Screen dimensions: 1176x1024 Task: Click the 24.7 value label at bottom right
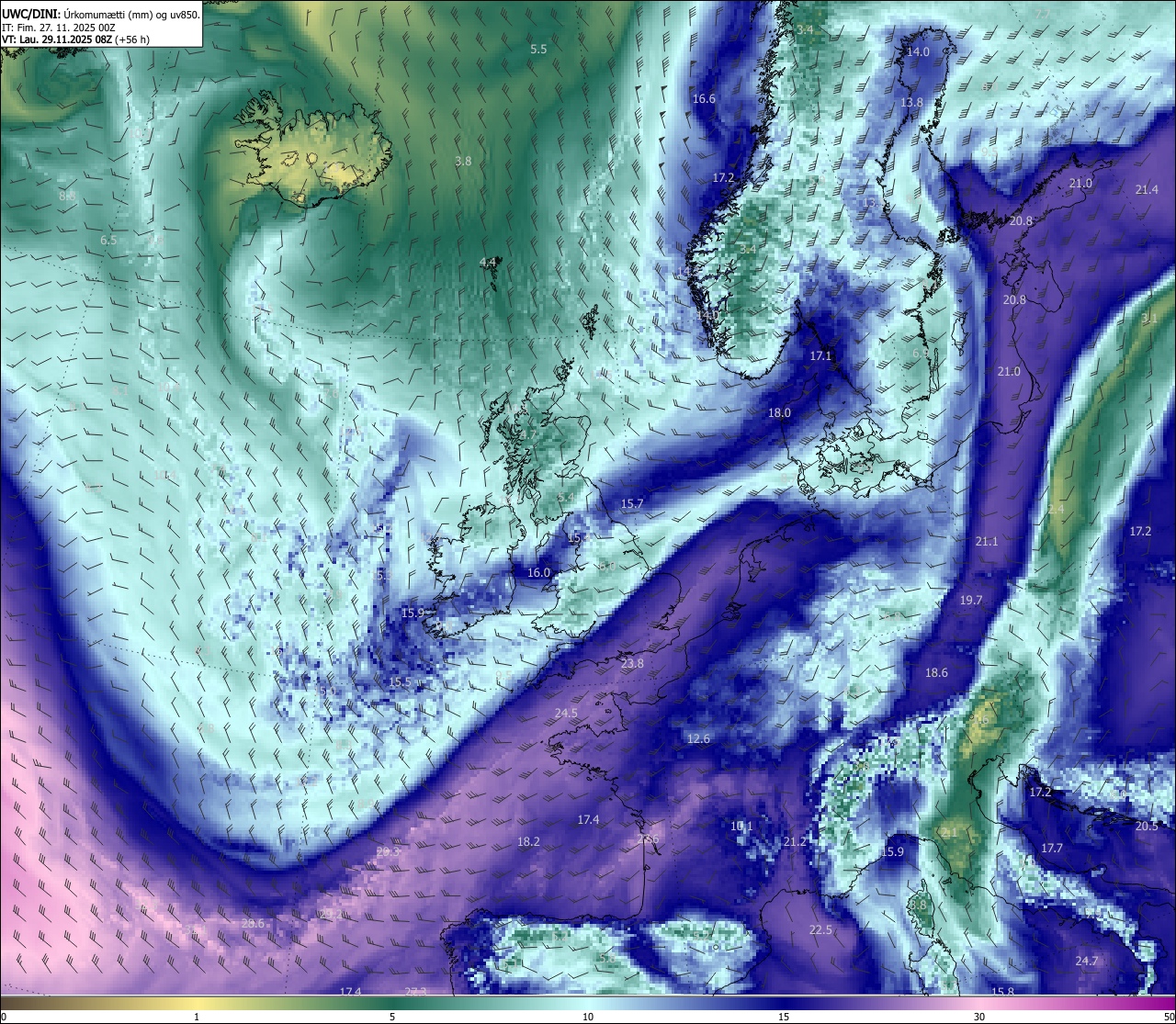click(x=1087, y=962)
